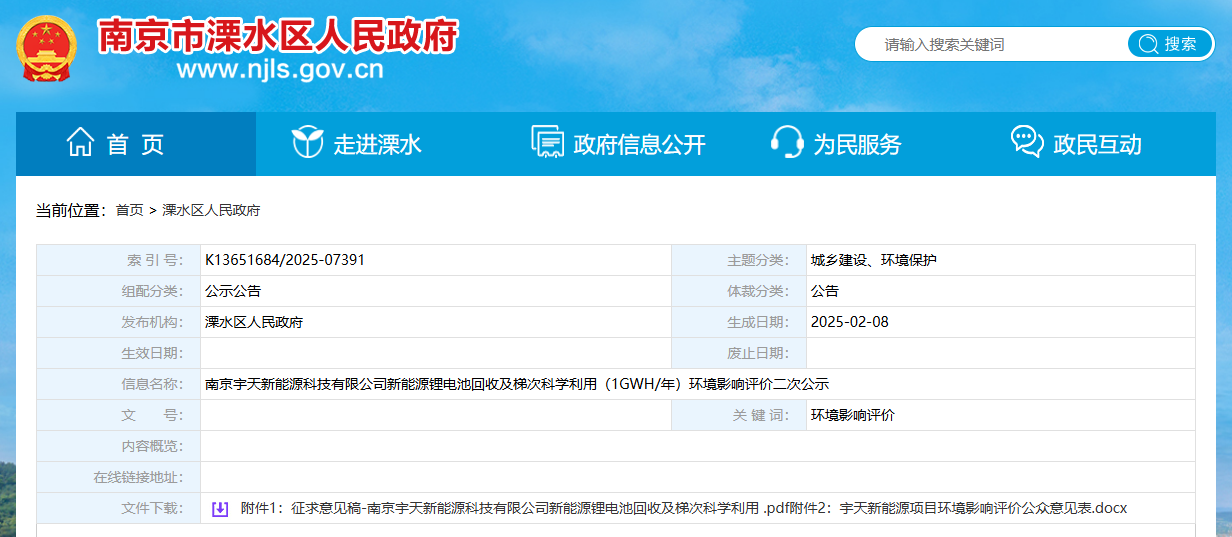The width and height of the screenshot is (1232, 537).
Task: Click the national emblem logo
Action: [46, 48]
